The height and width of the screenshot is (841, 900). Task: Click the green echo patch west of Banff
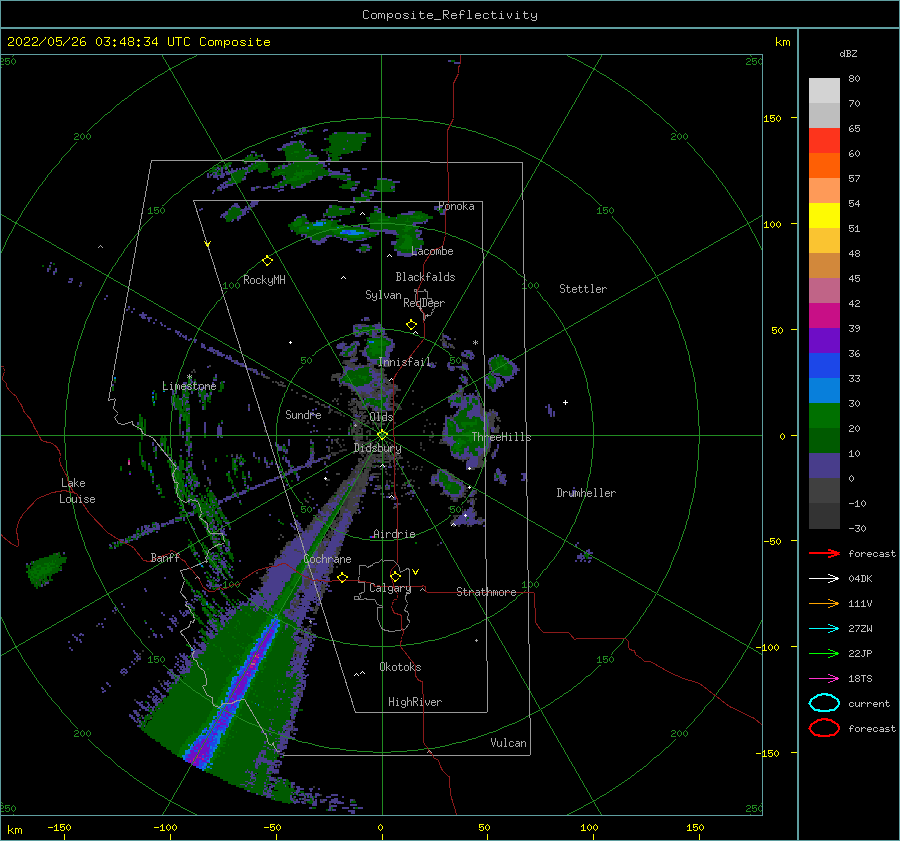point(46,569)
